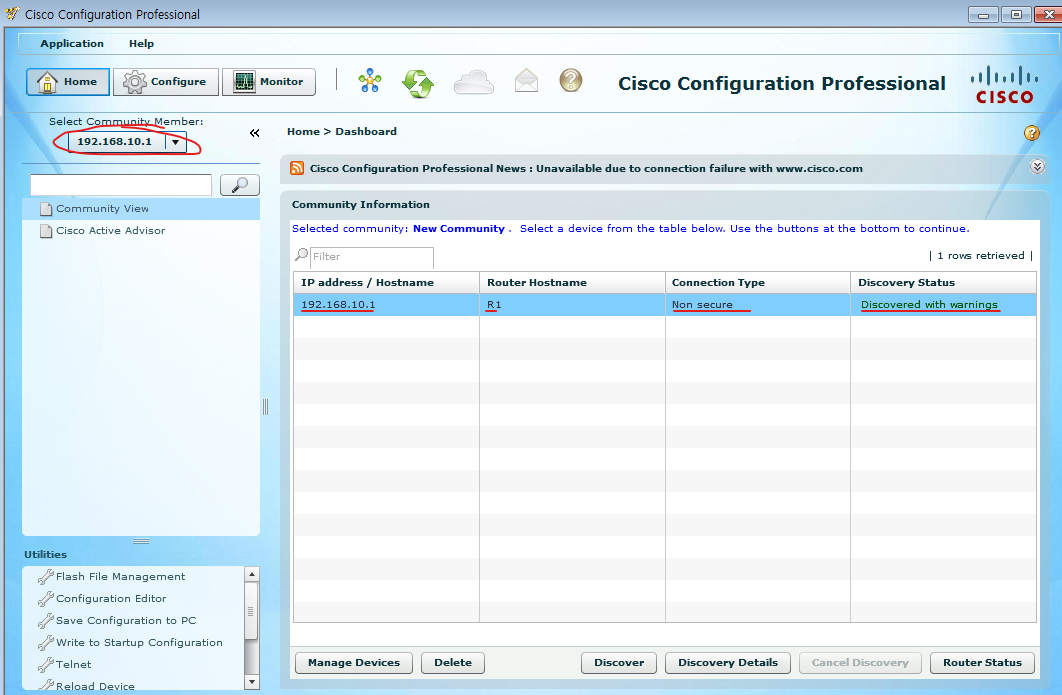Click the Home breadcrumb link
This screenshot has width=1062, height=695.
tap(303, 131)
